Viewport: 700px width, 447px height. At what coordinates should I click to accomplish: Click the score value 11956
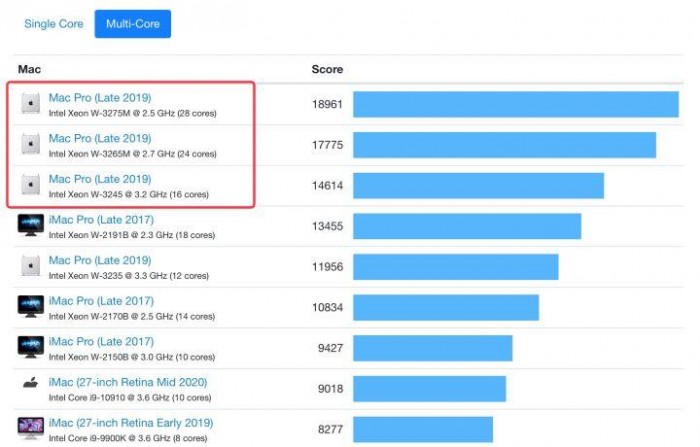click(327, 267)
